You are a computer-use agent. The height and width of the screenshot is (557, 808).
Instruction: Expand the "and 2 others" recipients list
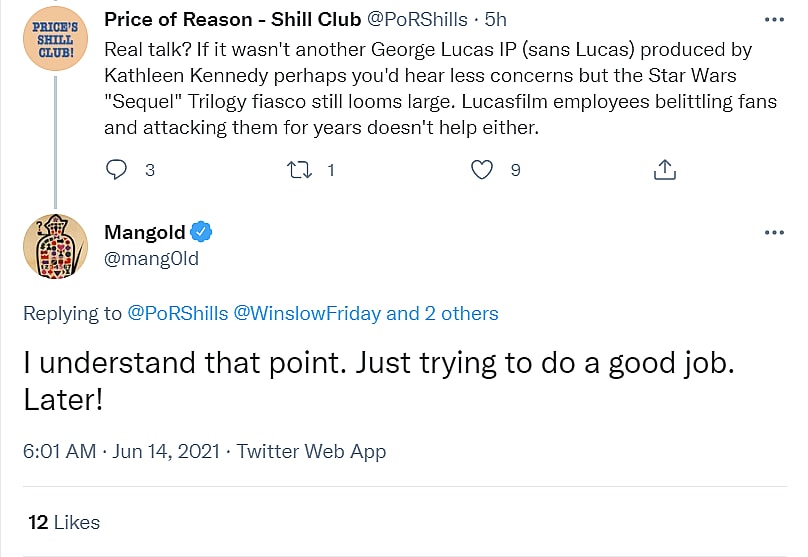point(442,314)
